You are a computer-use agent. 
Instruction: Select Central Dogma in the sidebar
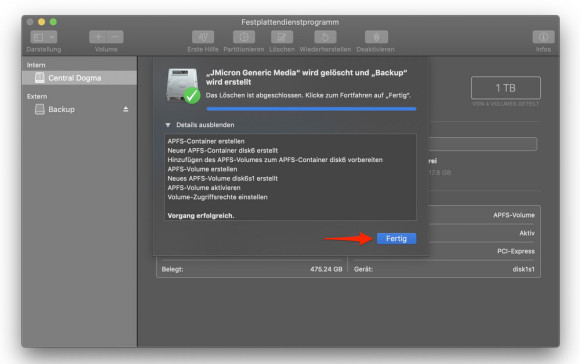[80, 78]
